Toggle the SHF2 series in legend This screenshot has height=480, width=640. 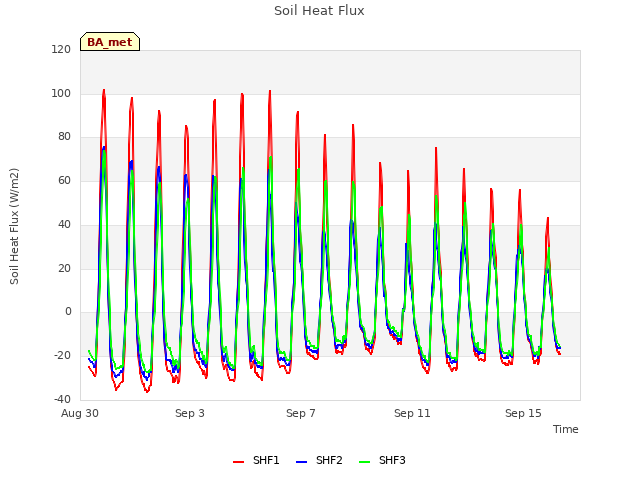(319, 461)
